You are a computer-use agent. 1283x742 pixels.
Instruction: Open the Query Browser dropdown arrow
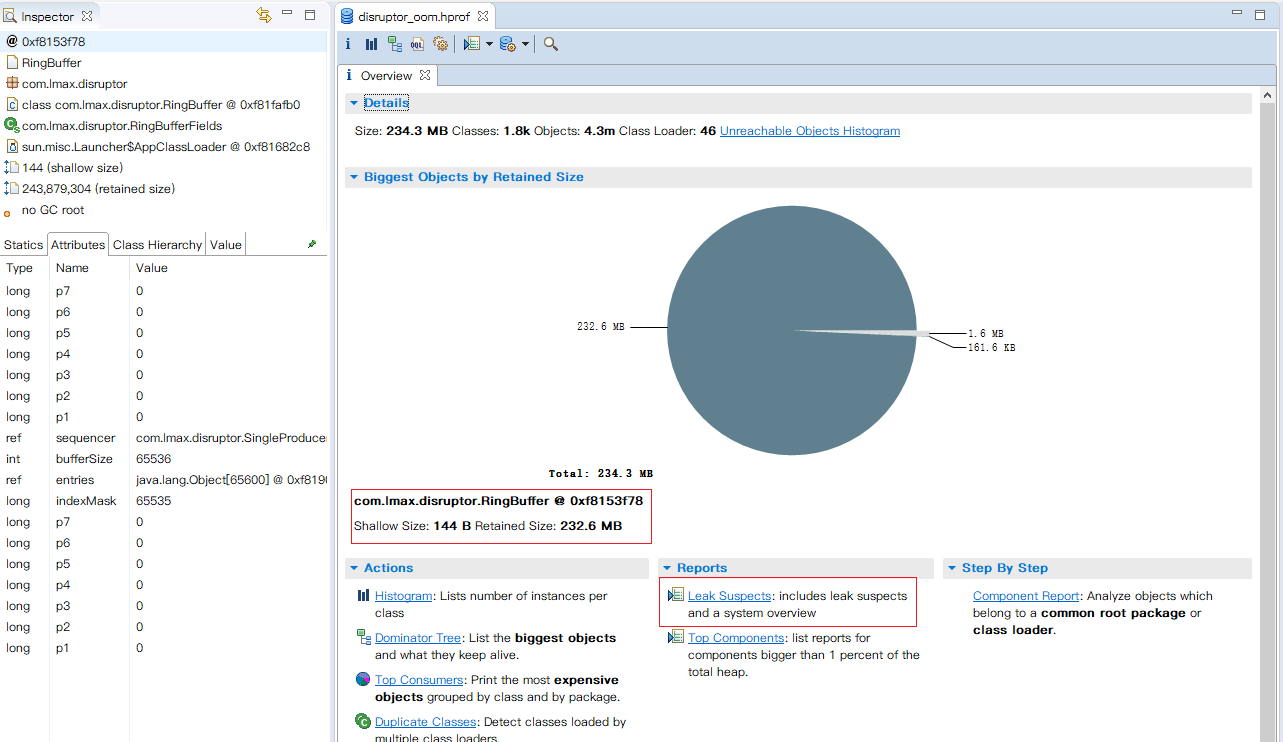[x=525, y=44]
